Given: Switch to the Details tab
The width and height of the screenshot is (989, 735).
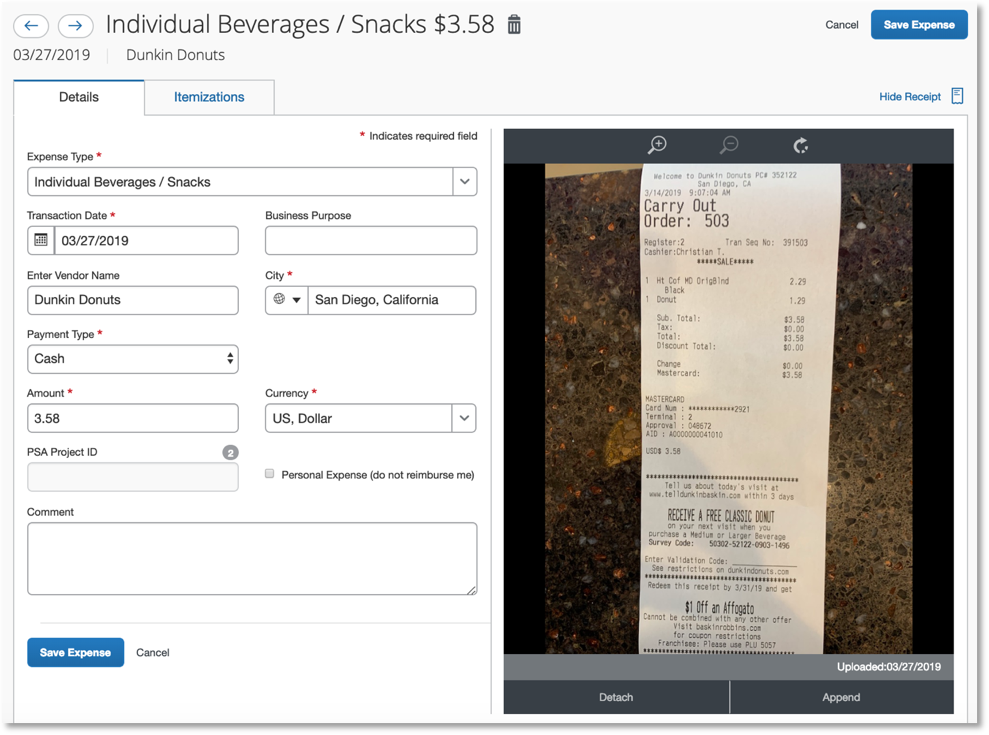Looking at the screenshot, I should pyautogui.click(x=79, y=97).
